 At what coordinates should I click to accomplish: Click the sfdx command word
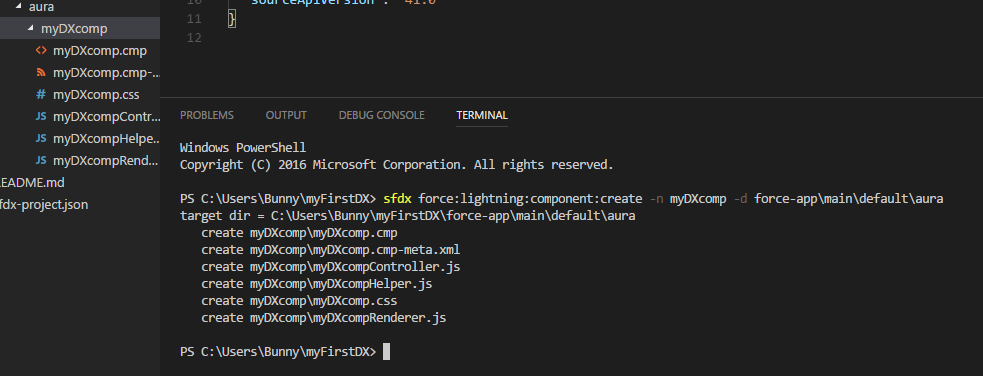click(x=397, y=199)
